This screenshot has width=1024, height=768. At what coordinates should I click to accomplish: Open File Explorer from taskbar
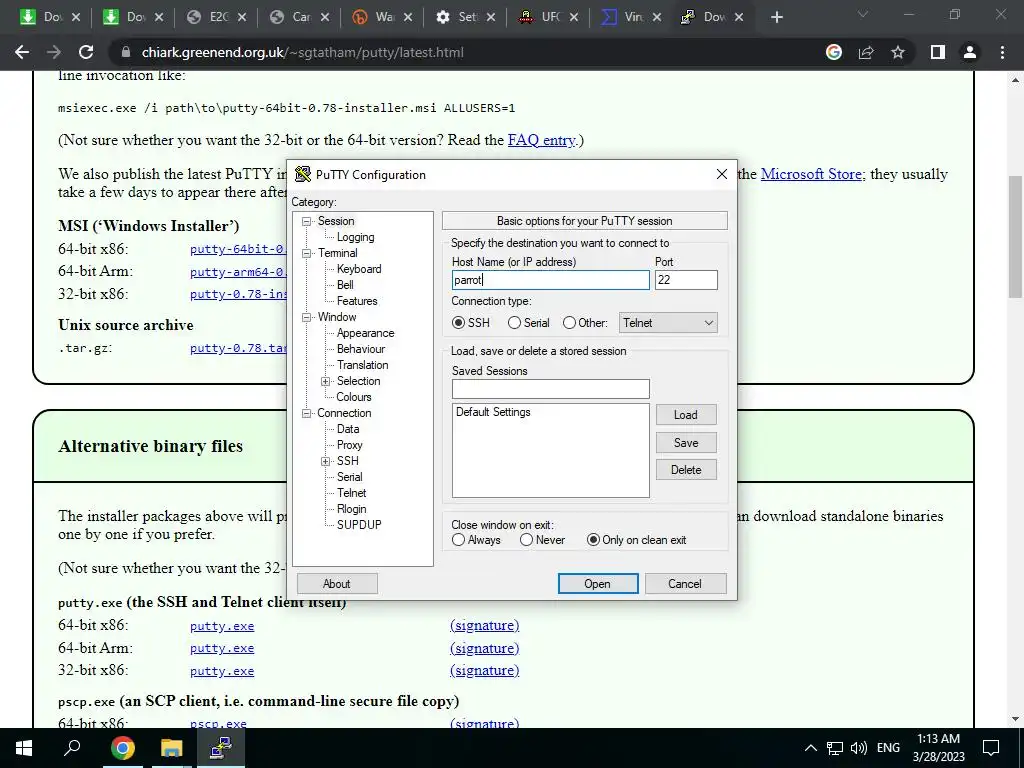point(171,748)
